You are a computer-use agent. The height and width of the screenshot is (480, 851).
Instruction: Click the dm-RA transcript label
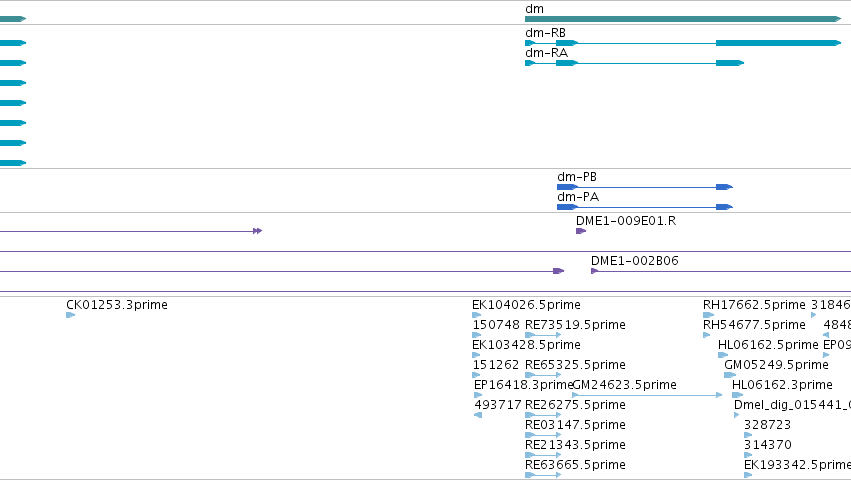[x=547, y=53]
